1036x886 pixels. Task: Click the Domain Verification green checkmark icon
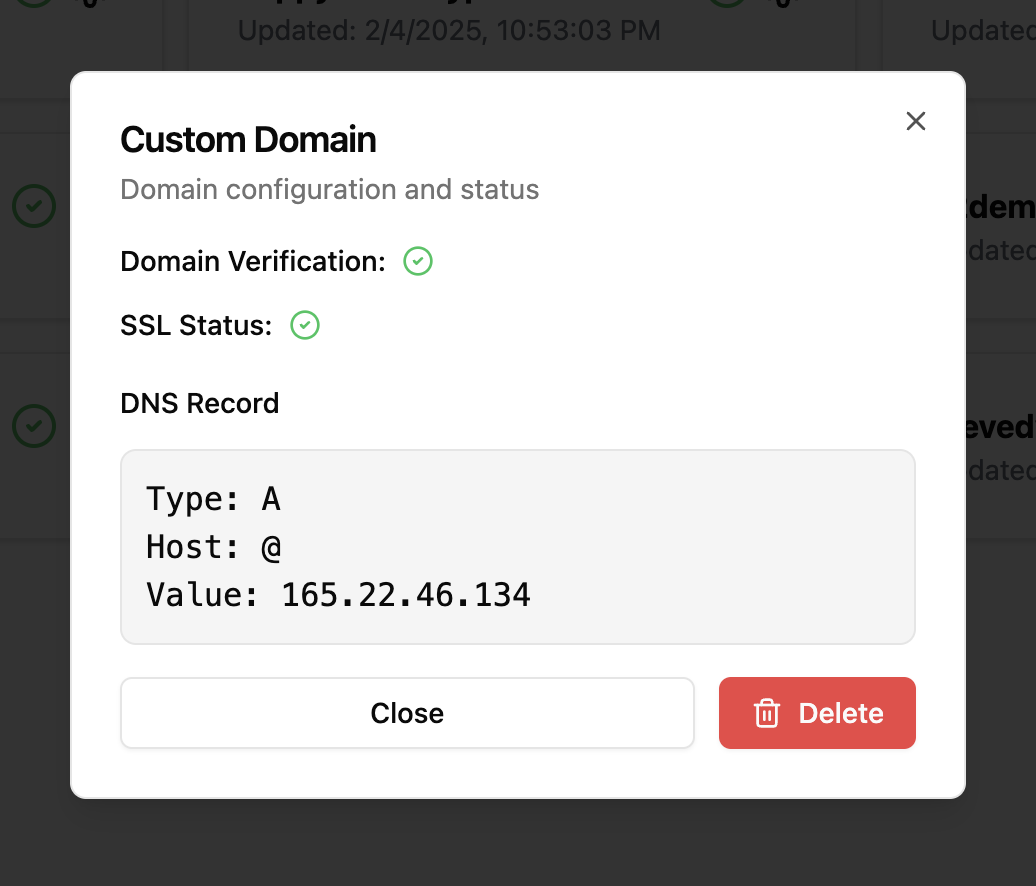point(418,262)
